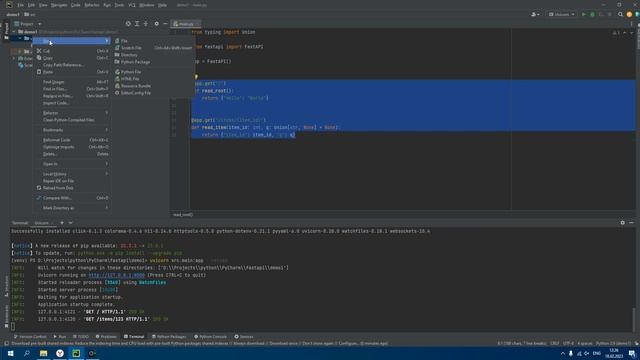Expand the Bookmarks submenu
The image size is (640, 360).
[72, 130]
